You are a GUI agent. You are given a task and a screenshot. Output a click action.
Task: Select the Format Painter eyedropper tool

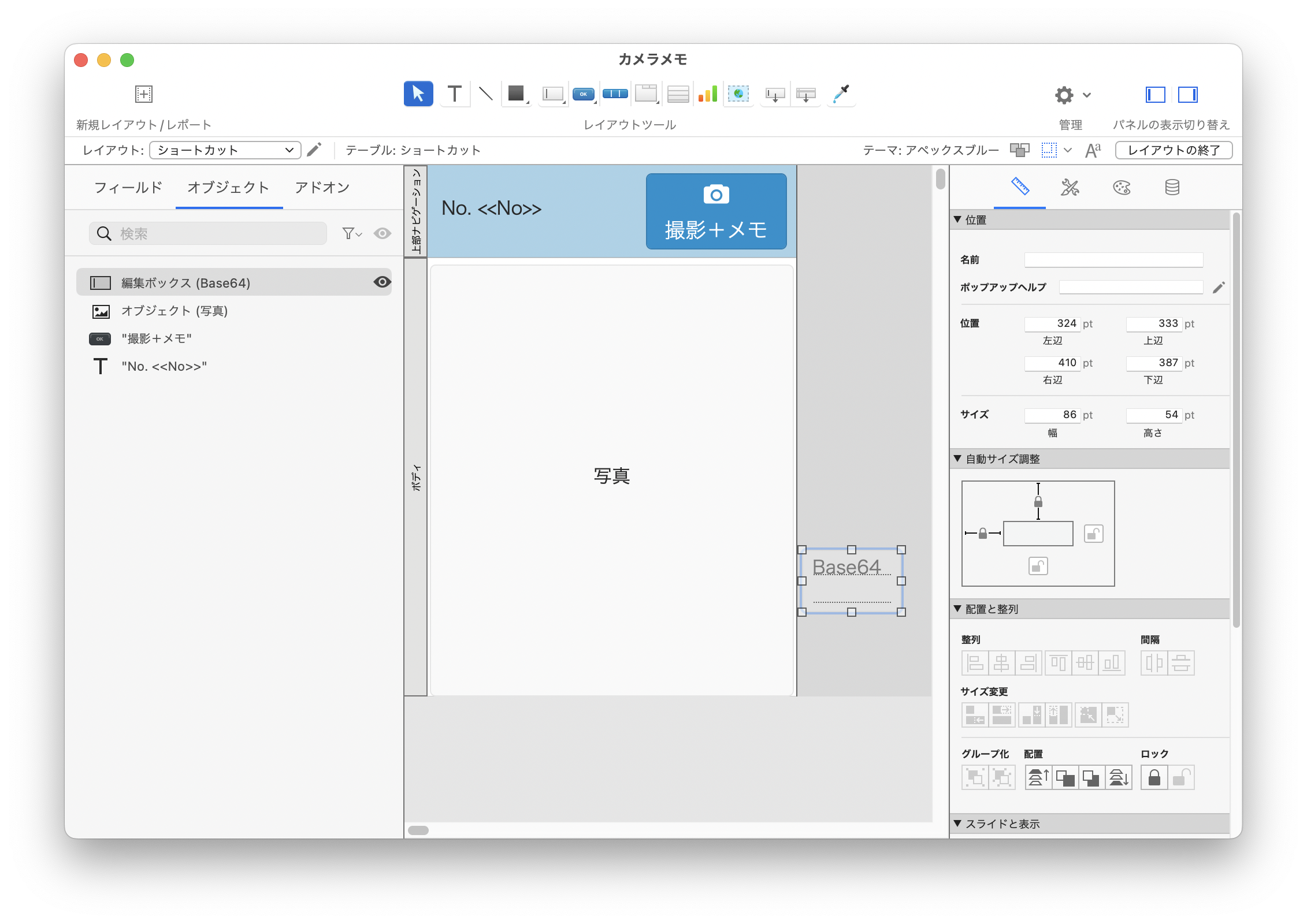tap(841, 94)
